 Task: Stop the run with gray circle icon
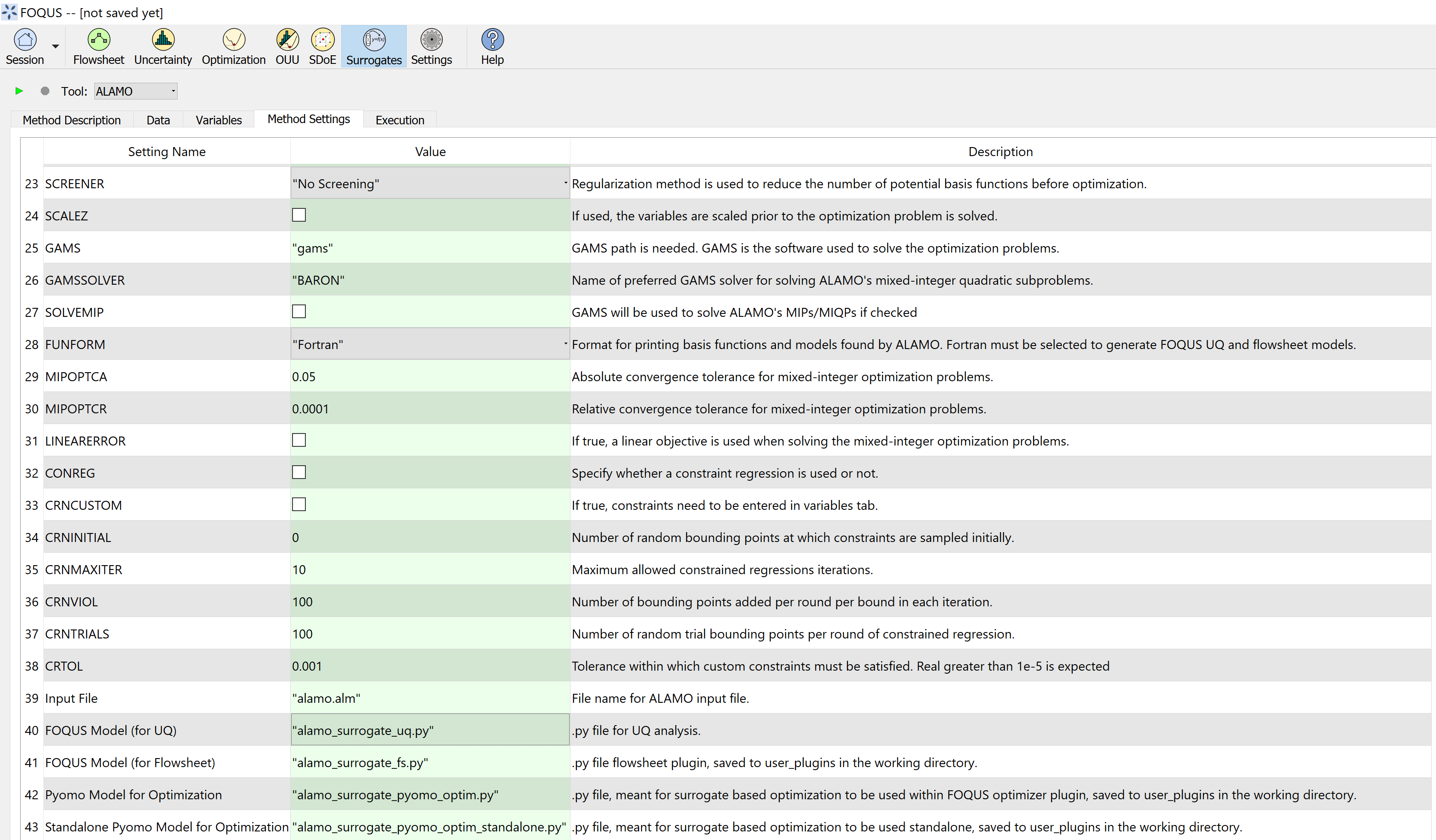click(x=45, y=91)
